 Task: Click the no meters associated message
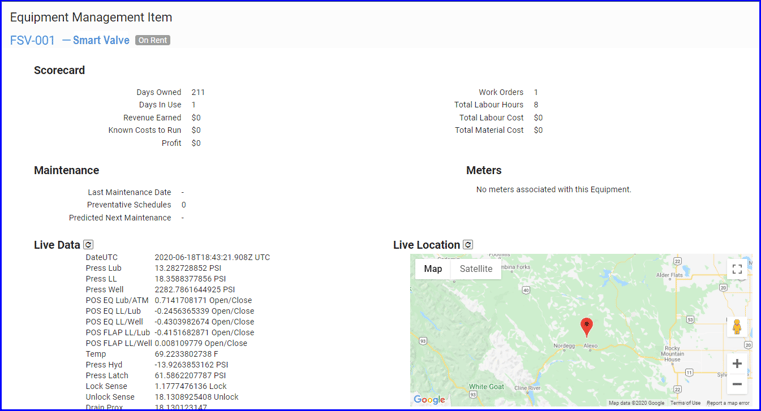(x=554, y=189)
